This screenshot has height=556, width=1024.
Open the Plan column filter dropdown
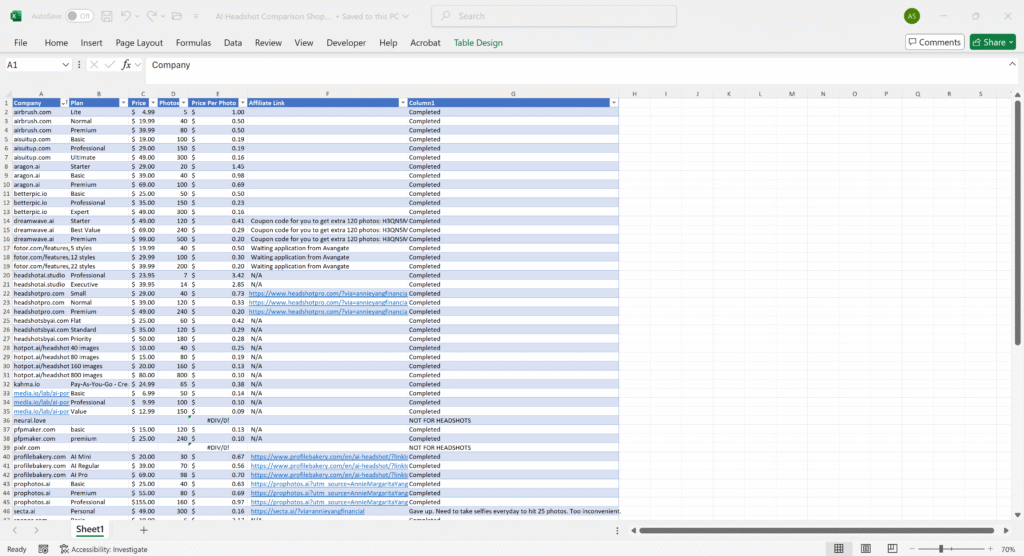point(123,103)
